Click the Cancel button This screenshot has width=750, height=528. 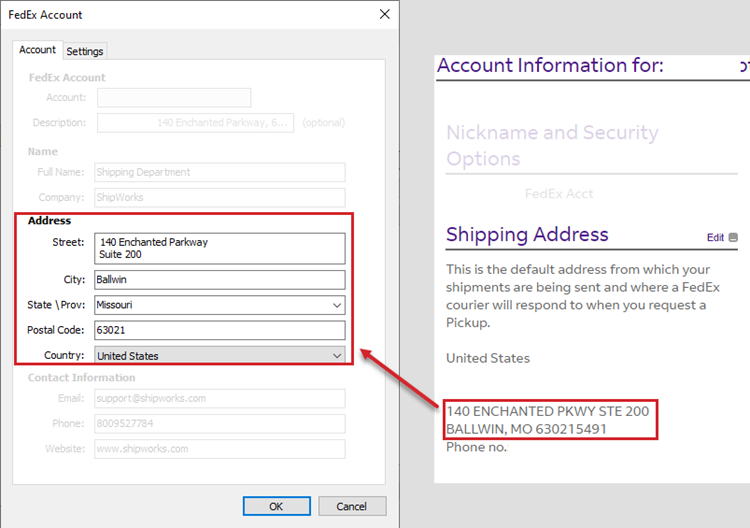coord(352,506)
